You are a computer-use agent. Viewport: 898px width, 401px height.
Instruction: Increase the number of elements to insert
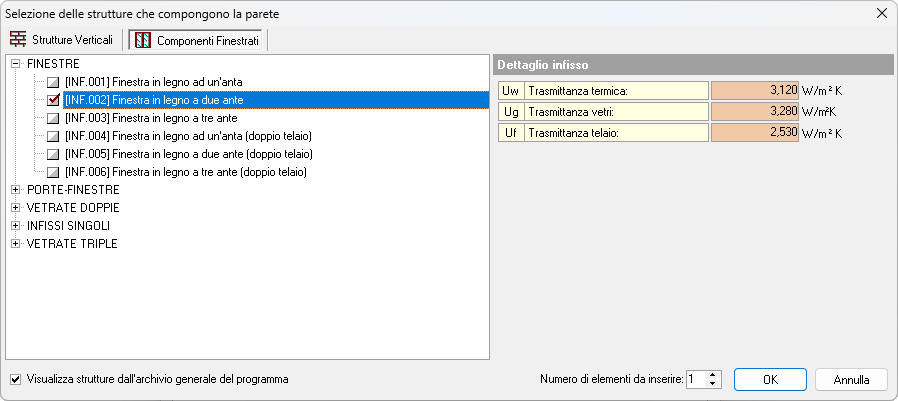pyautogui.click(x=713, y=376)
